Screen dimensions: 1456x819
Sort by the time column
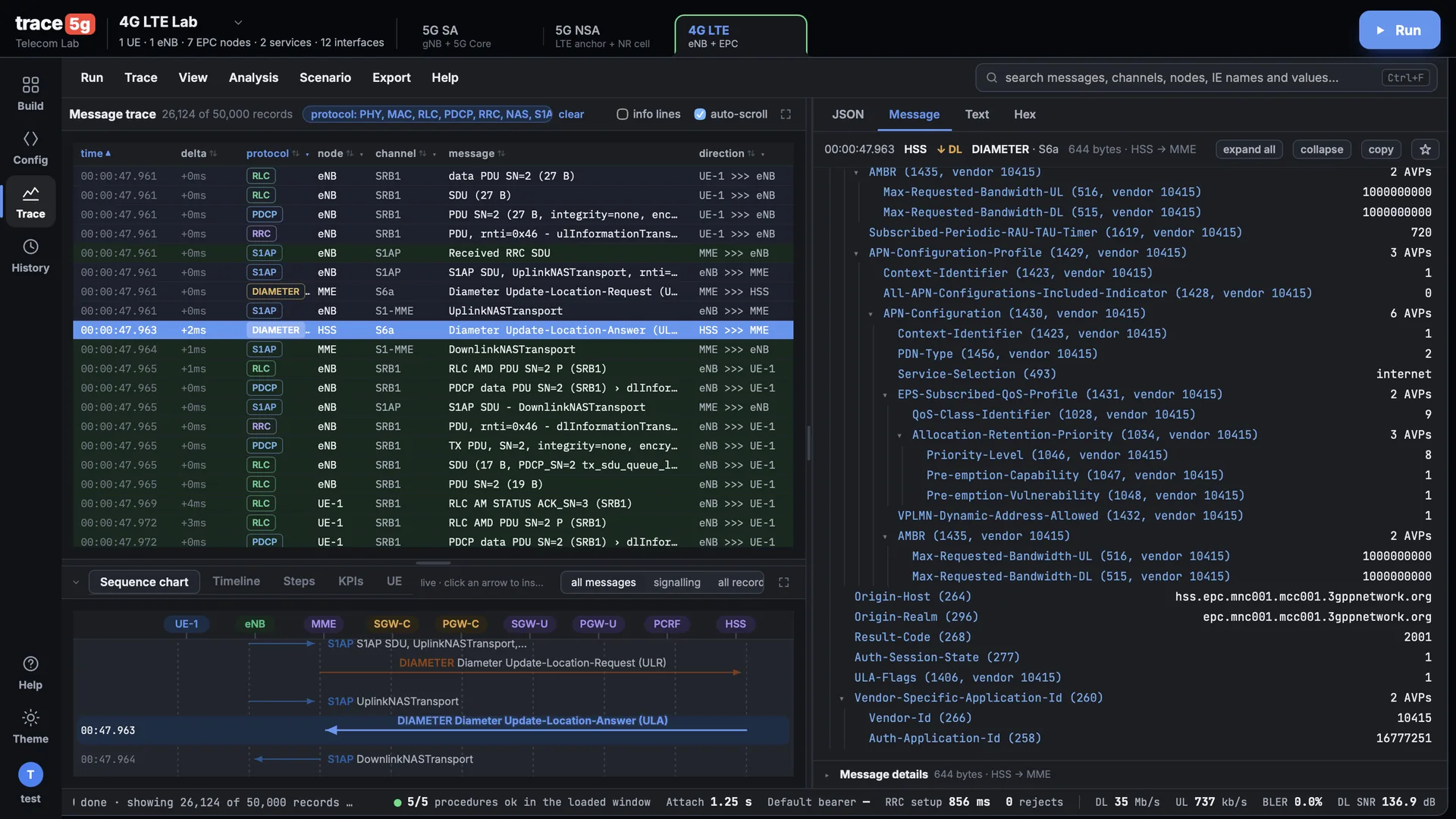(x=96, y=153)
